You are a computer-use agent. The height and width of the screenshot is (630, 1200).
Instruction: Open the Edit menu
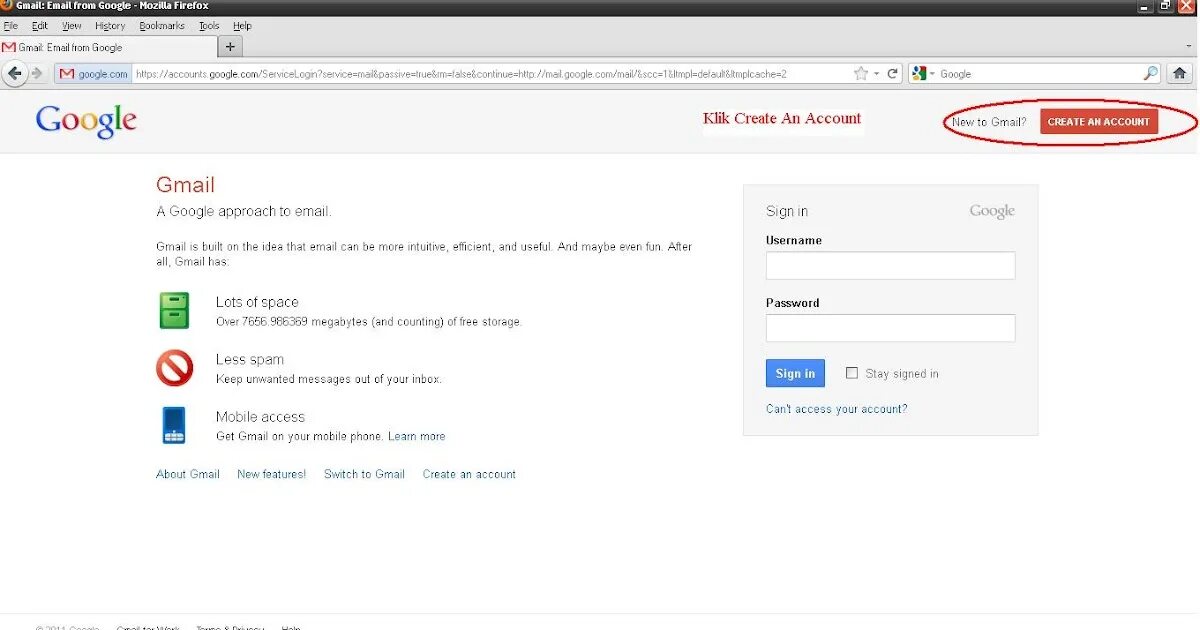pyautogui.click(x=40, y=26)
